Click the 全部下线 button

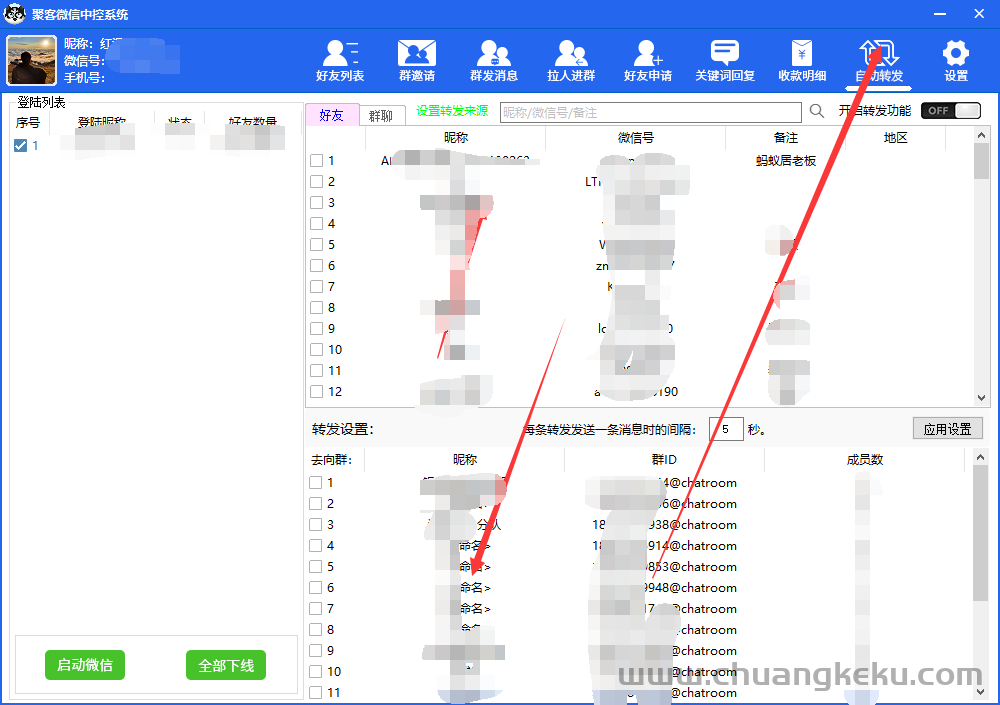(226, 665)
